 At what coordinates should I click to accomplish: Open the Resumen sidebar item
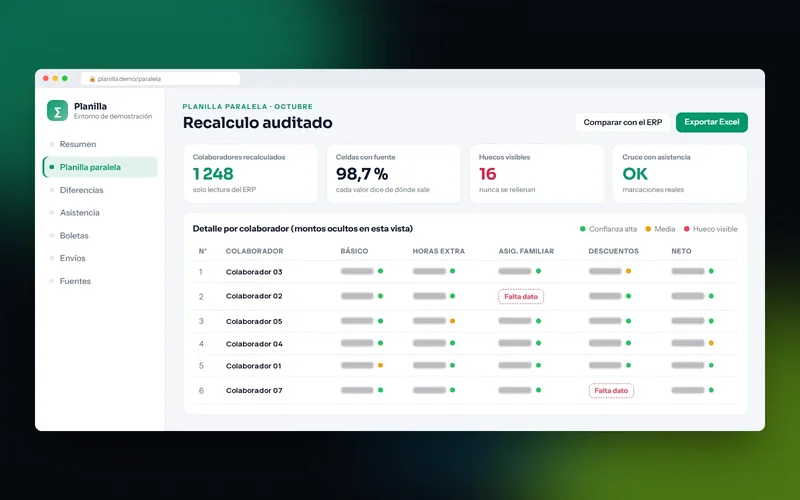[78, 144]
